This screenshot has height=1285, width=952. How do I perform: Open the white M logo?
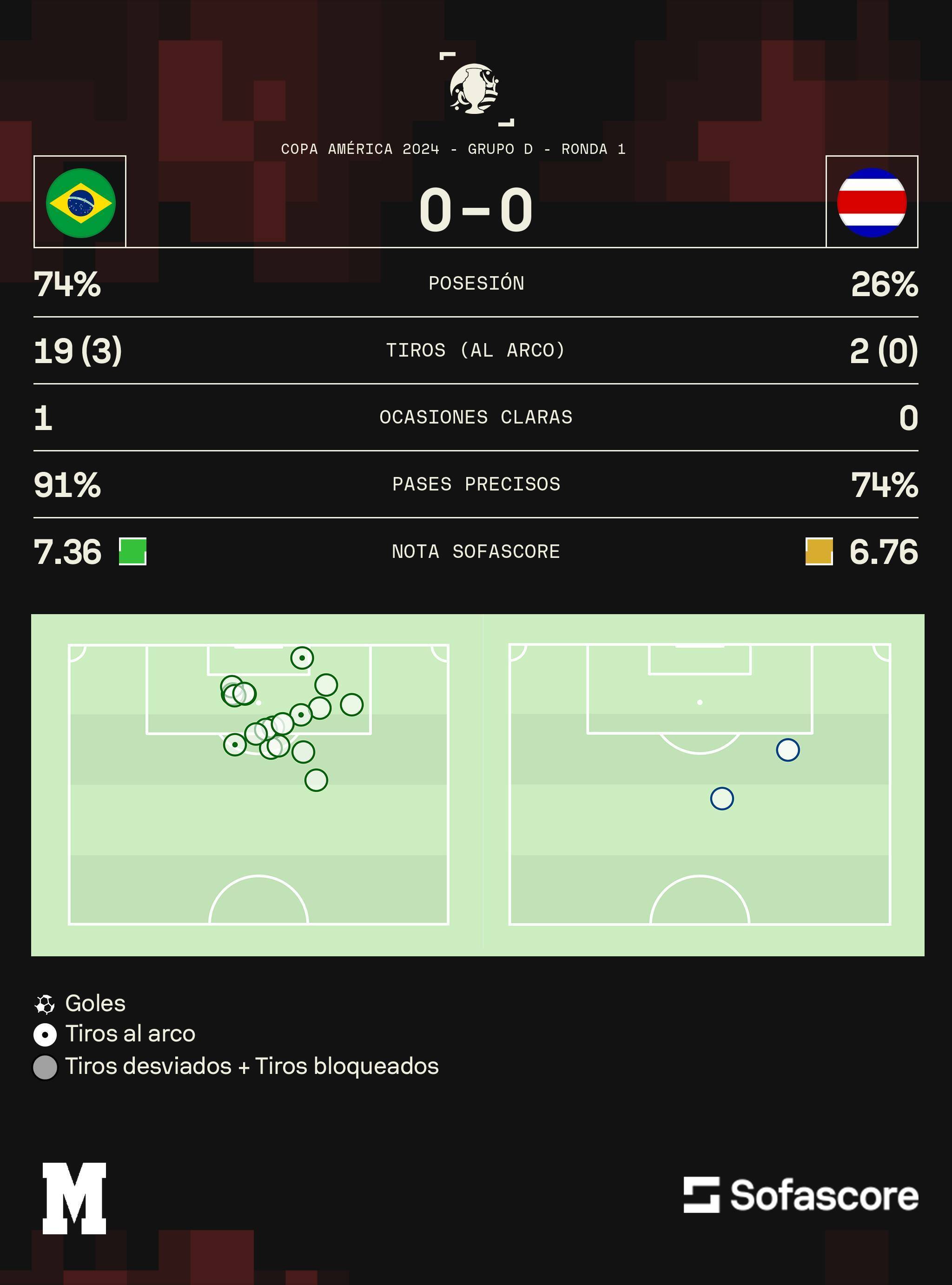point(74,1199)
